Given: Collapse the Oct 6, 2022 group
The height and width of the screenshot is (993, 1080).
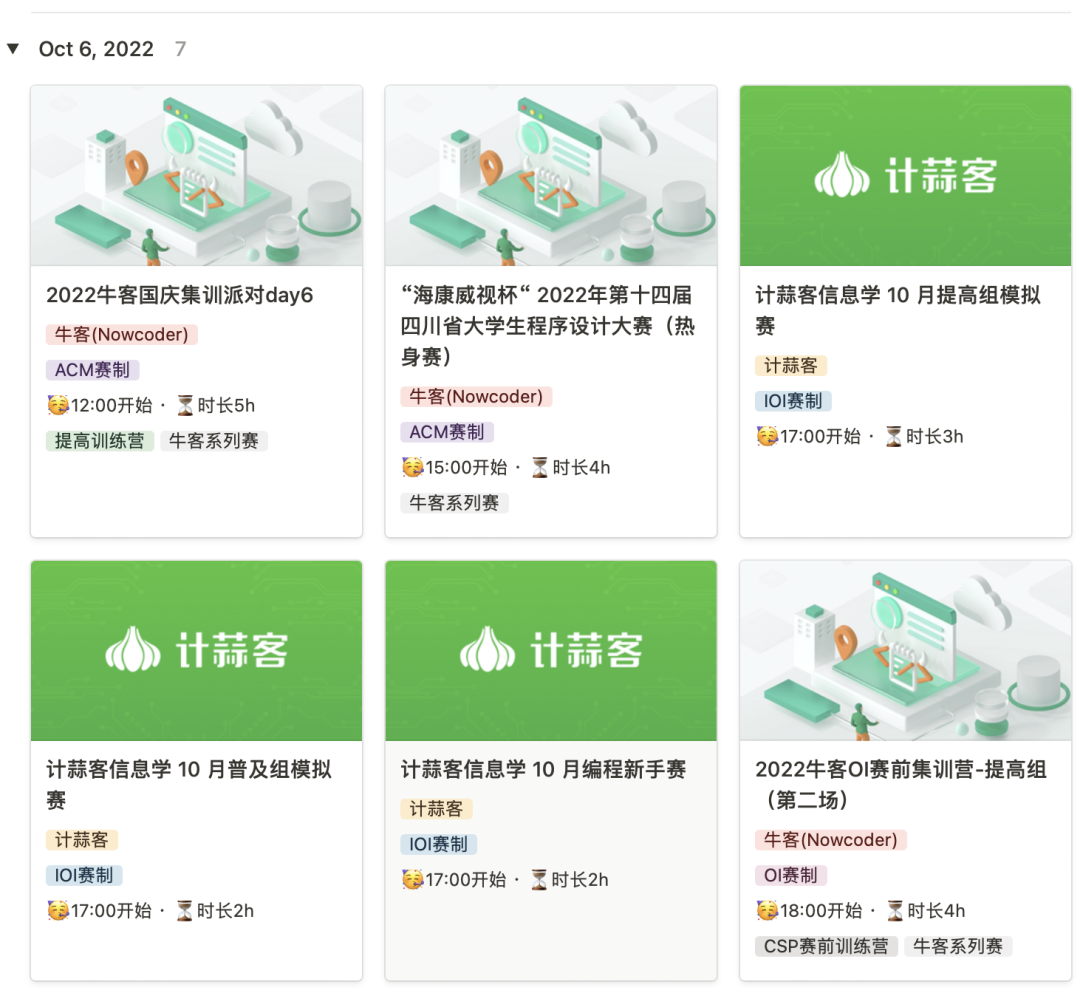Looking at the screenshot, I should point(13,49).
